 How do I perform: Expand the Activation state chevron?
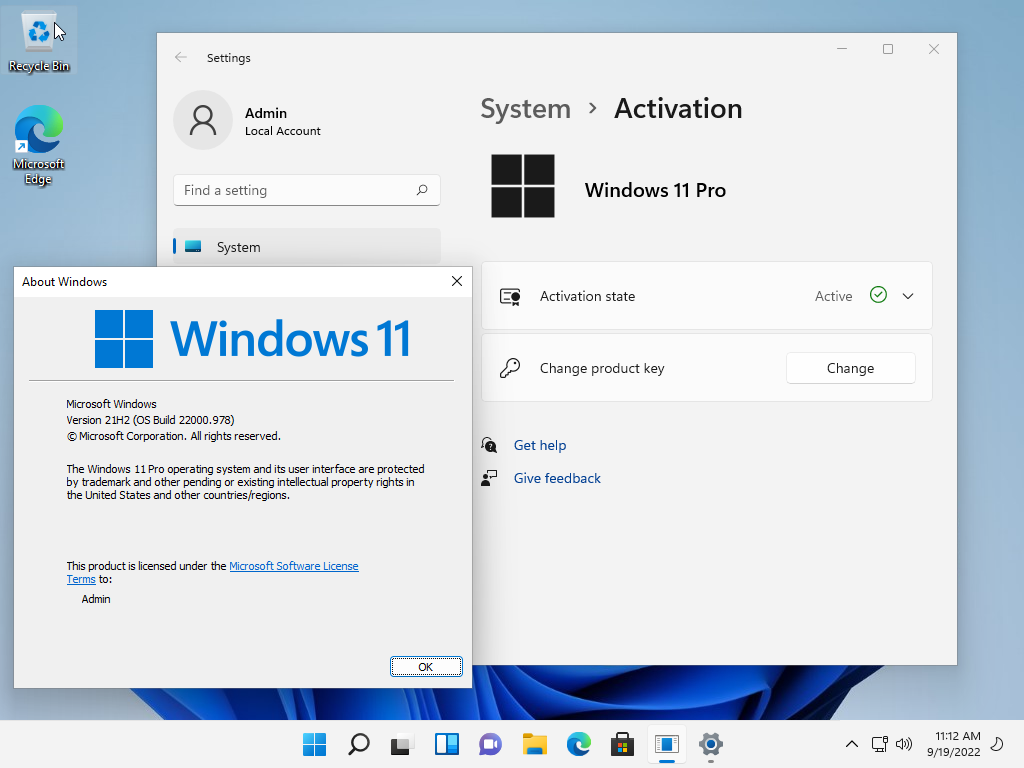click(908, 296)
